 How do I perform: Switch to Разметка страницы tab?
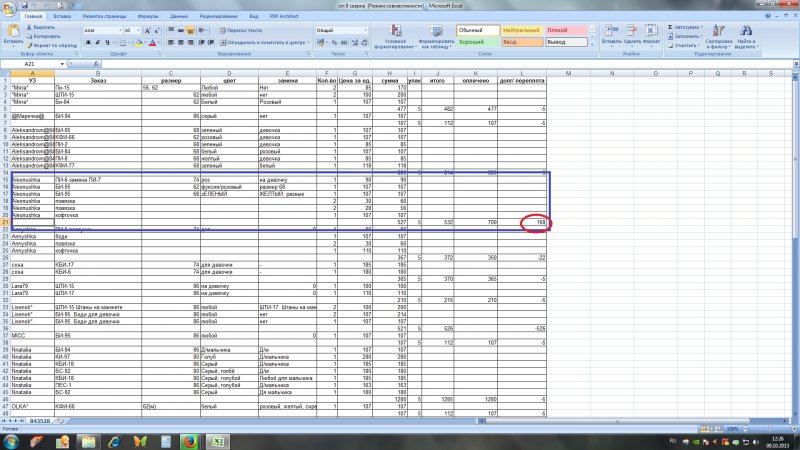pyautogui.click(x=104, y=16)
